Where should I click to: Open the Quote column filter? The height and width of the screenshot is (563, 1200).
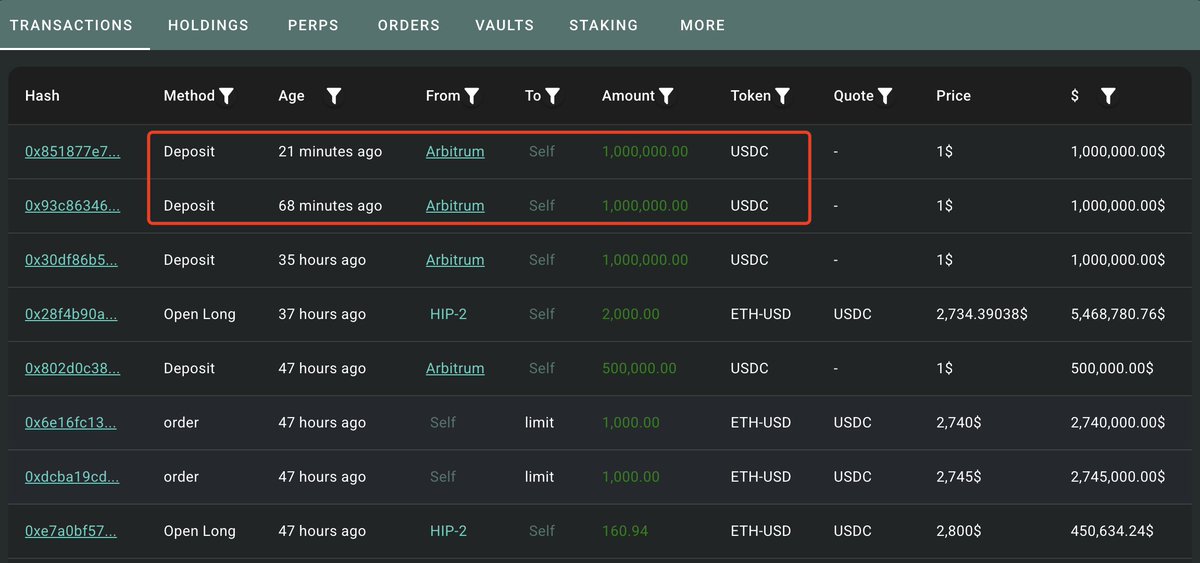[885, 96]
